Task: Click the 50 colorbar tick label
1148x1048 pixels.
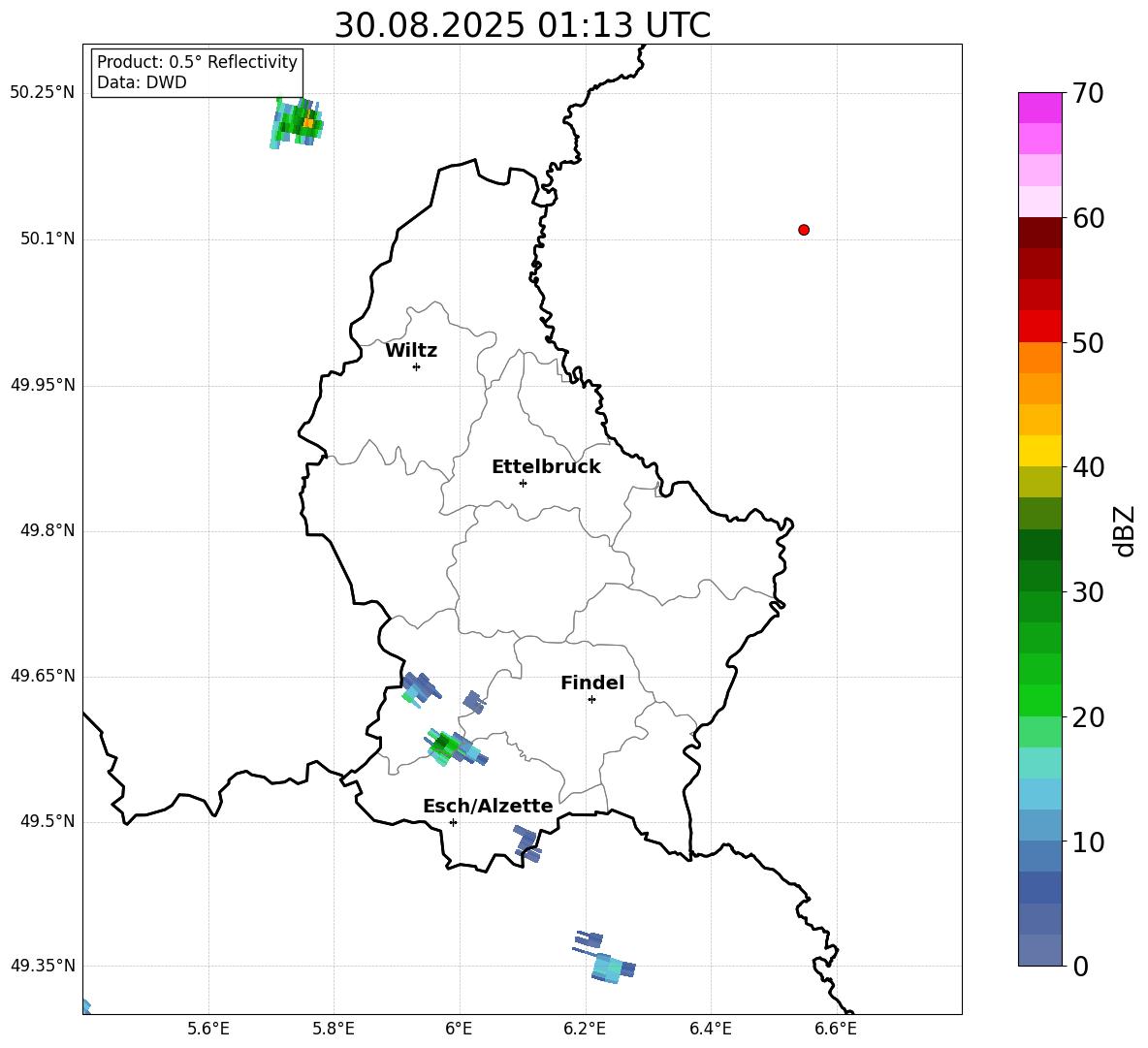Action: [x=1088, y=342]
